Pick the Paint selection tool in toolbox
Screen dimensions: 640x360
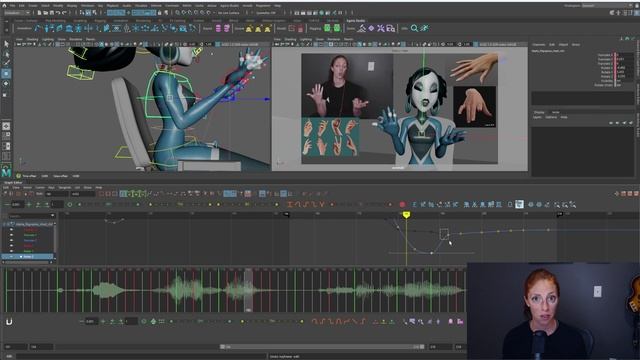6,63
